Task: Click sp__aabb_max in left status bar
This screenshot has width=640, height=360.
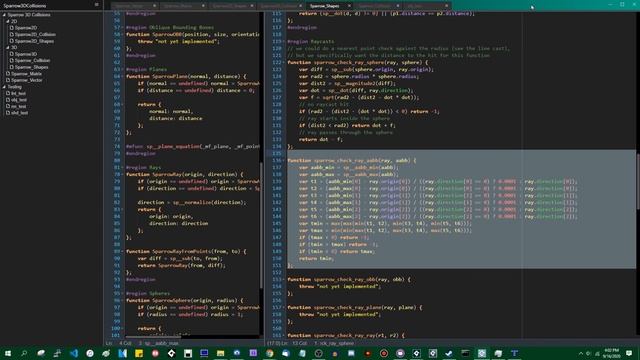Action: pos(162,343)
